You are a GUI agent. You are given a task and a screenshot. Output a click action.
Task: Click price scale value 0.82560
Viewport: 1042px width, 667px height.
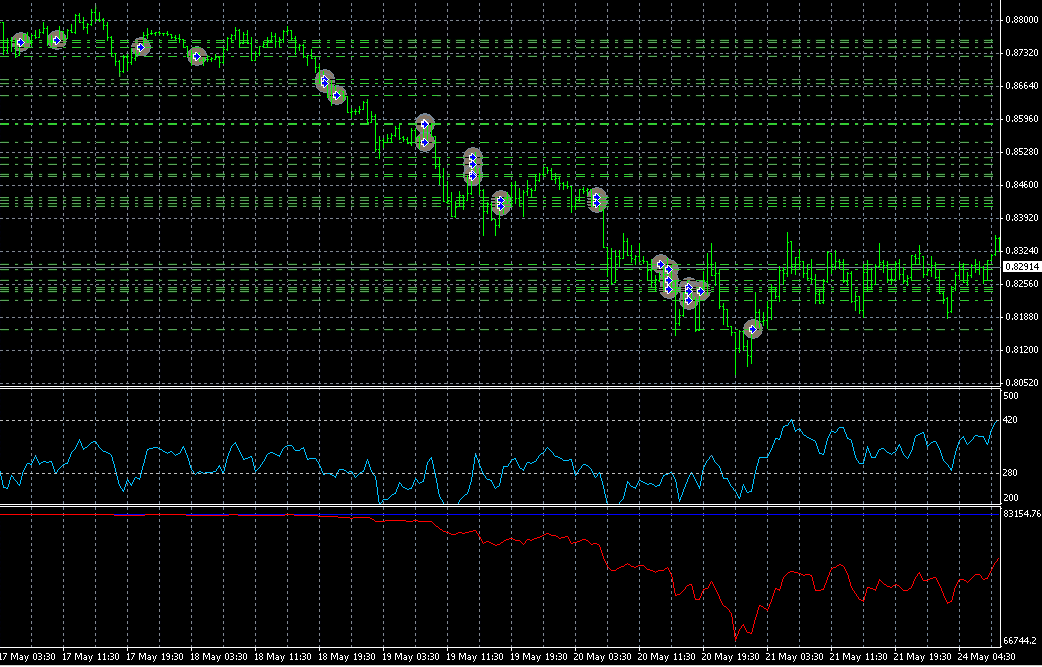click(x=1022, y=284)
